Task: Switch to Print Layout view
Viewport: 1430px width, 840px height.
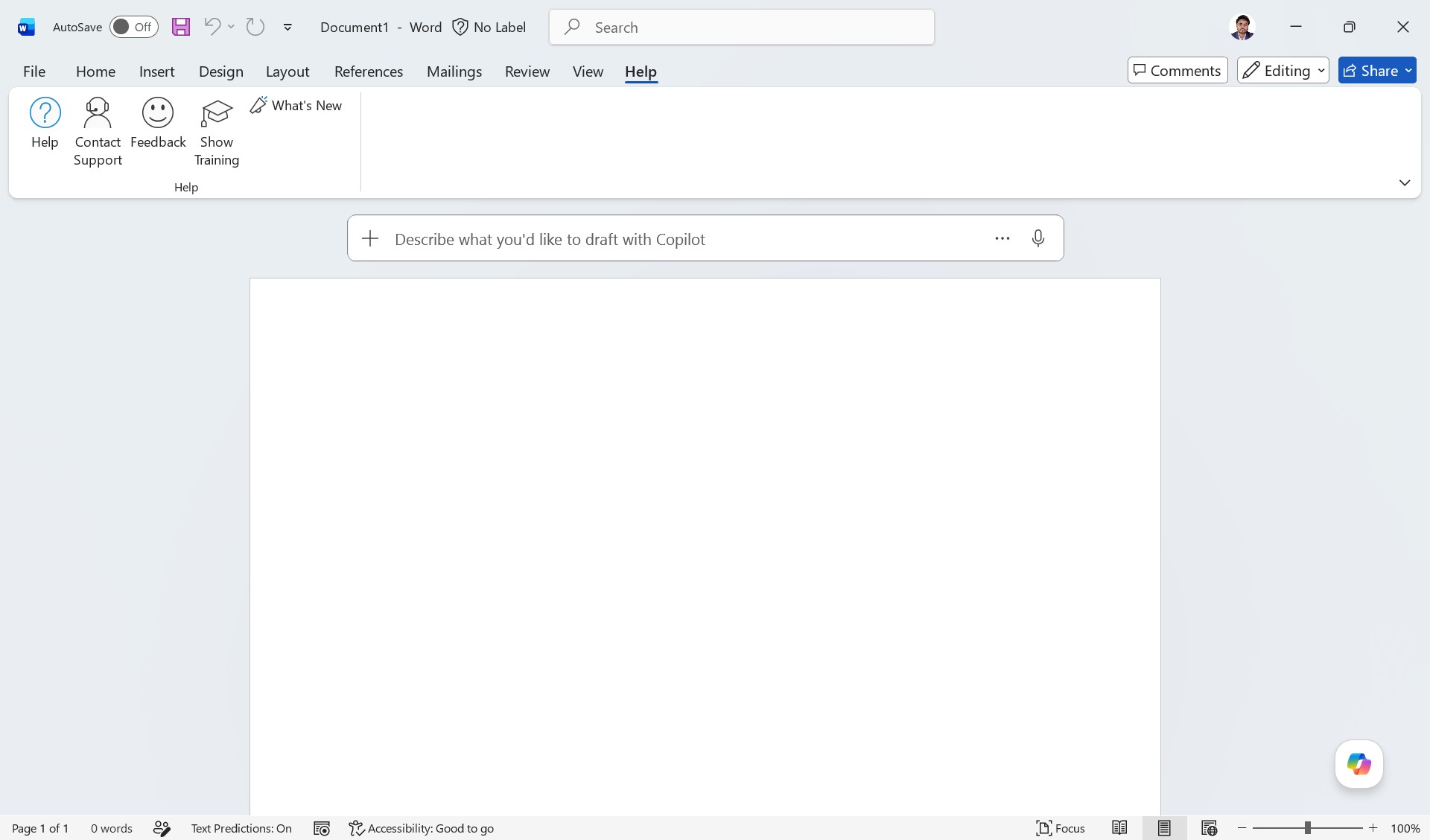Action: 1164,828
